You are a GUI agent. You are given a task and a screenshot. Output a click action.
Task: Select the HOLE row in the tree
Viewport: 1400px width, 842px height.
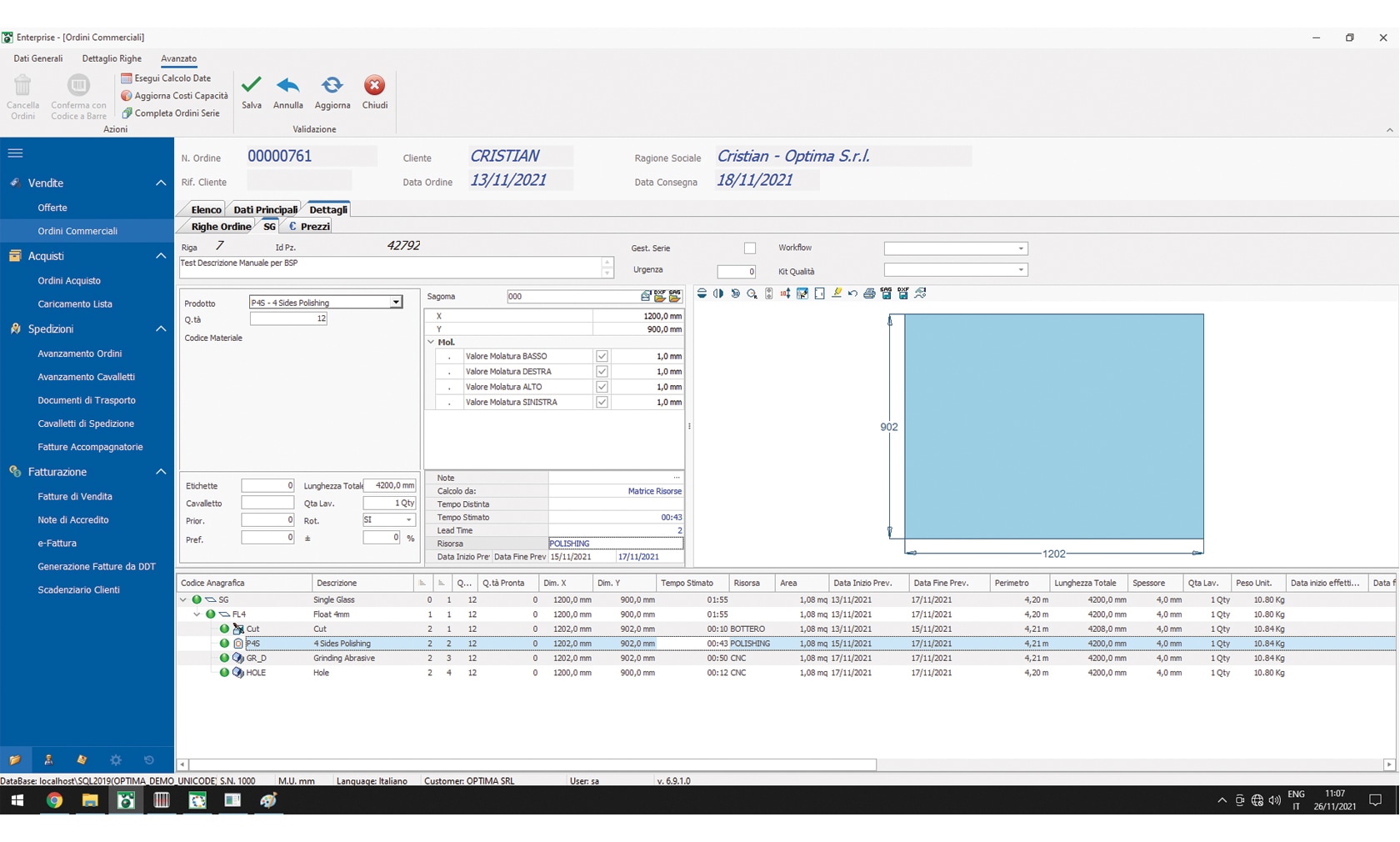[x=786, y=673]
